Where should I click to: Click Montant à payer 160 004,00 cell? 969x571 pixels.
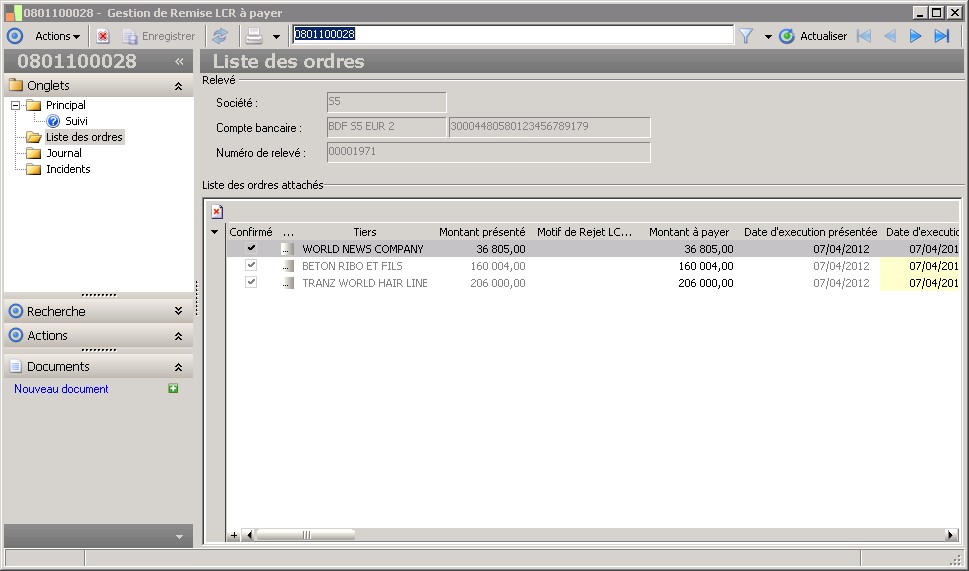(706, 266)
